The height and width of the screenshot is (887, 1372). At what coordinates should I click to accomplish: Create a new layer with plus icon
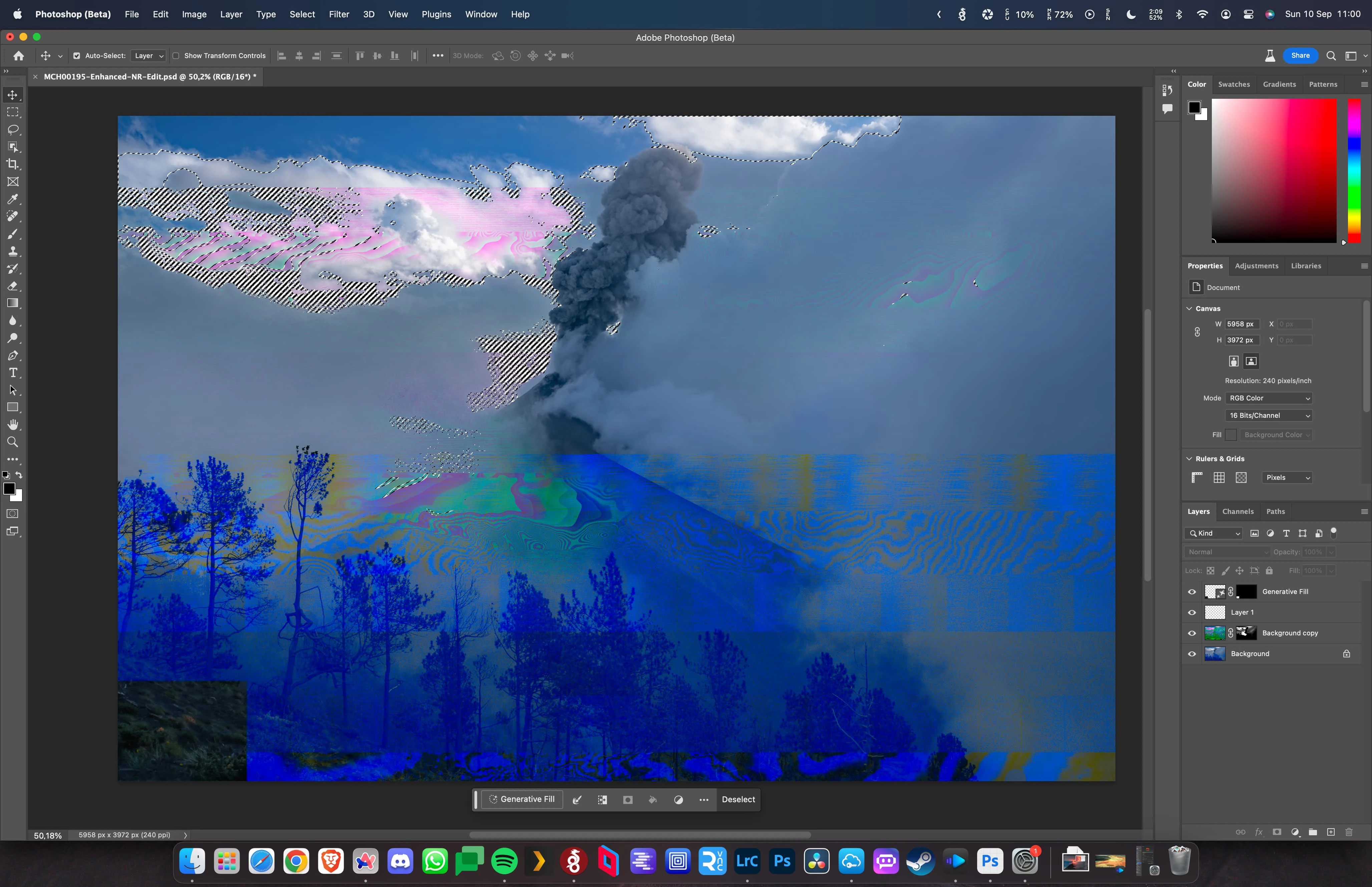[1331, 832]
